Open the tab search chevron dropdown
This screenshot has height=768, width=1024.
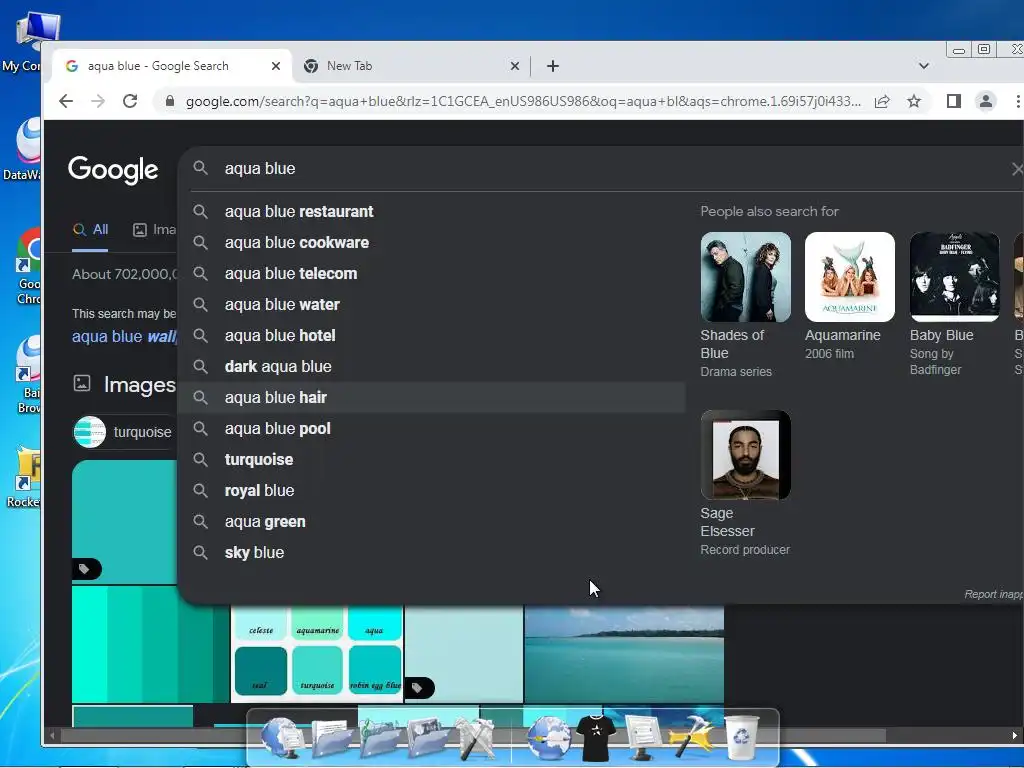coord(923,66)
